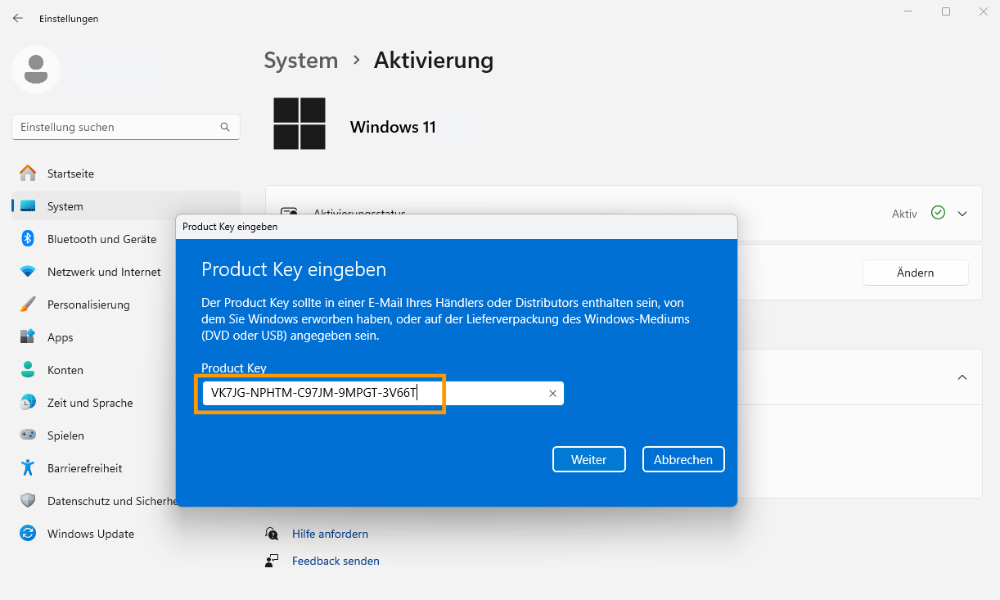Open the Barrierefreiheit accessibility icon
Image resolution: width=1000 pixels, height=600 pixels.
coord(27,468)
